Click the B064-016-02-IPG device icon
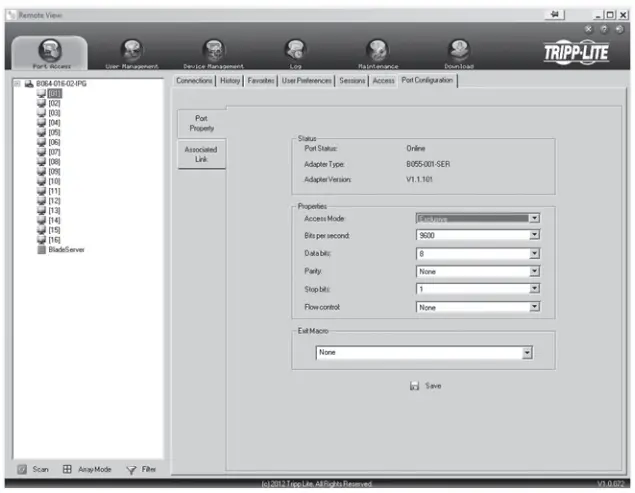635x493 pixels. point(29,84)
